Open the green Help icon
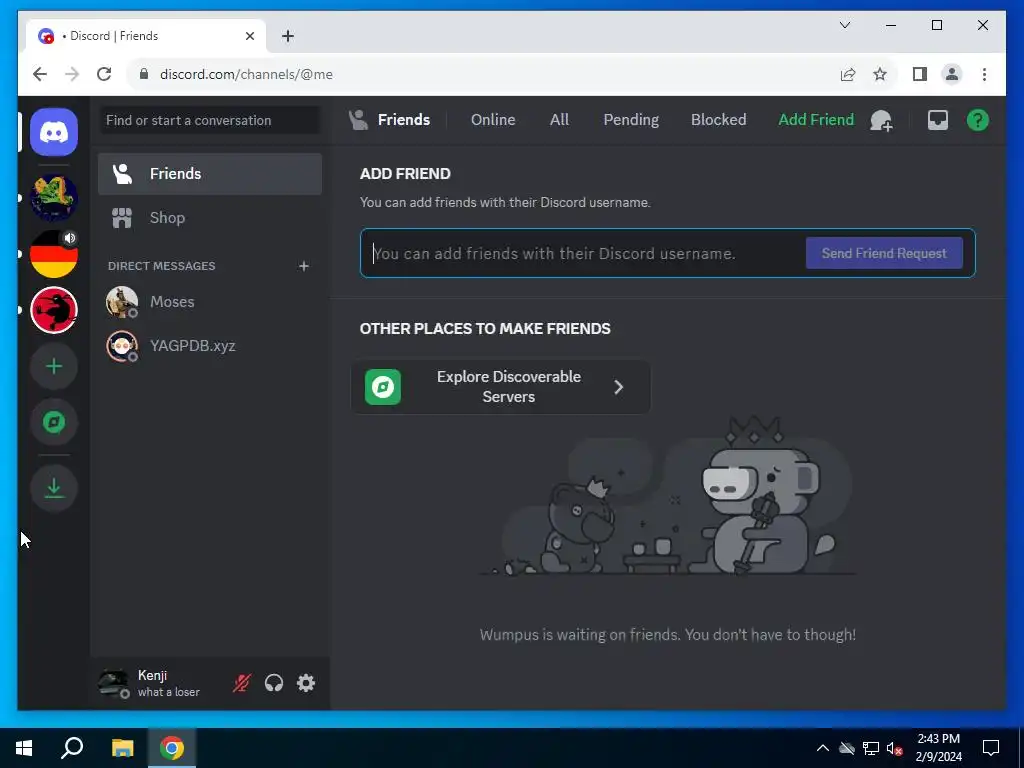 pyautogui.click(x=978, y=120)
